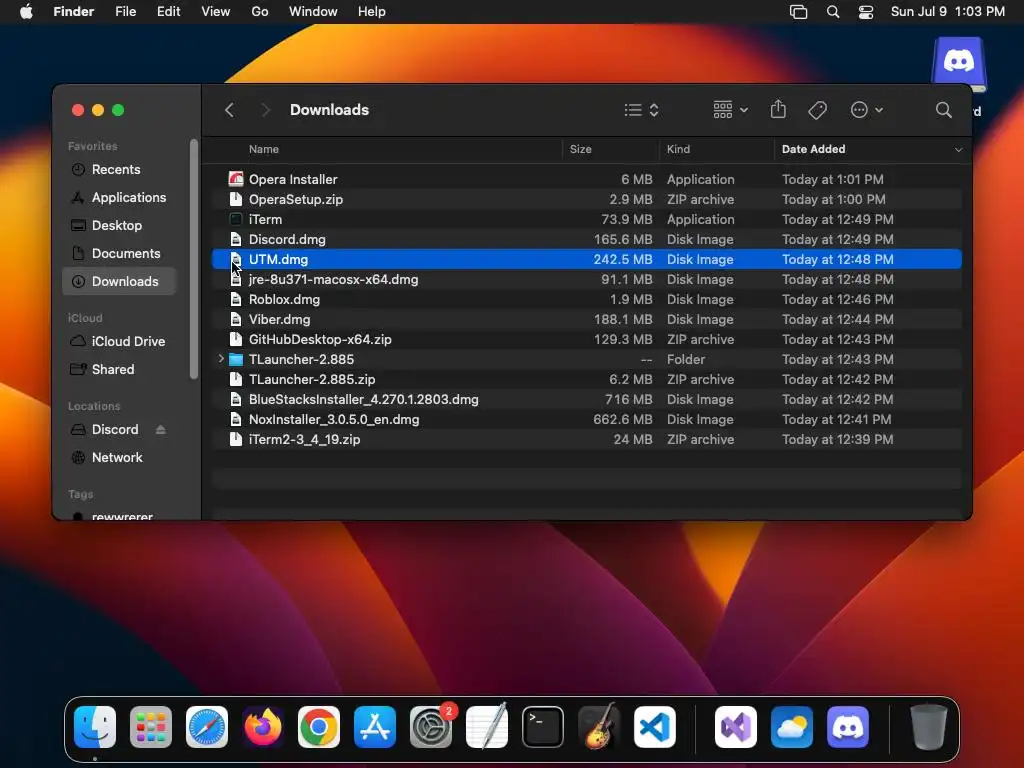Launch Terminal from the Dock
Screen dimensions: 1024x768
click(543, 727)
